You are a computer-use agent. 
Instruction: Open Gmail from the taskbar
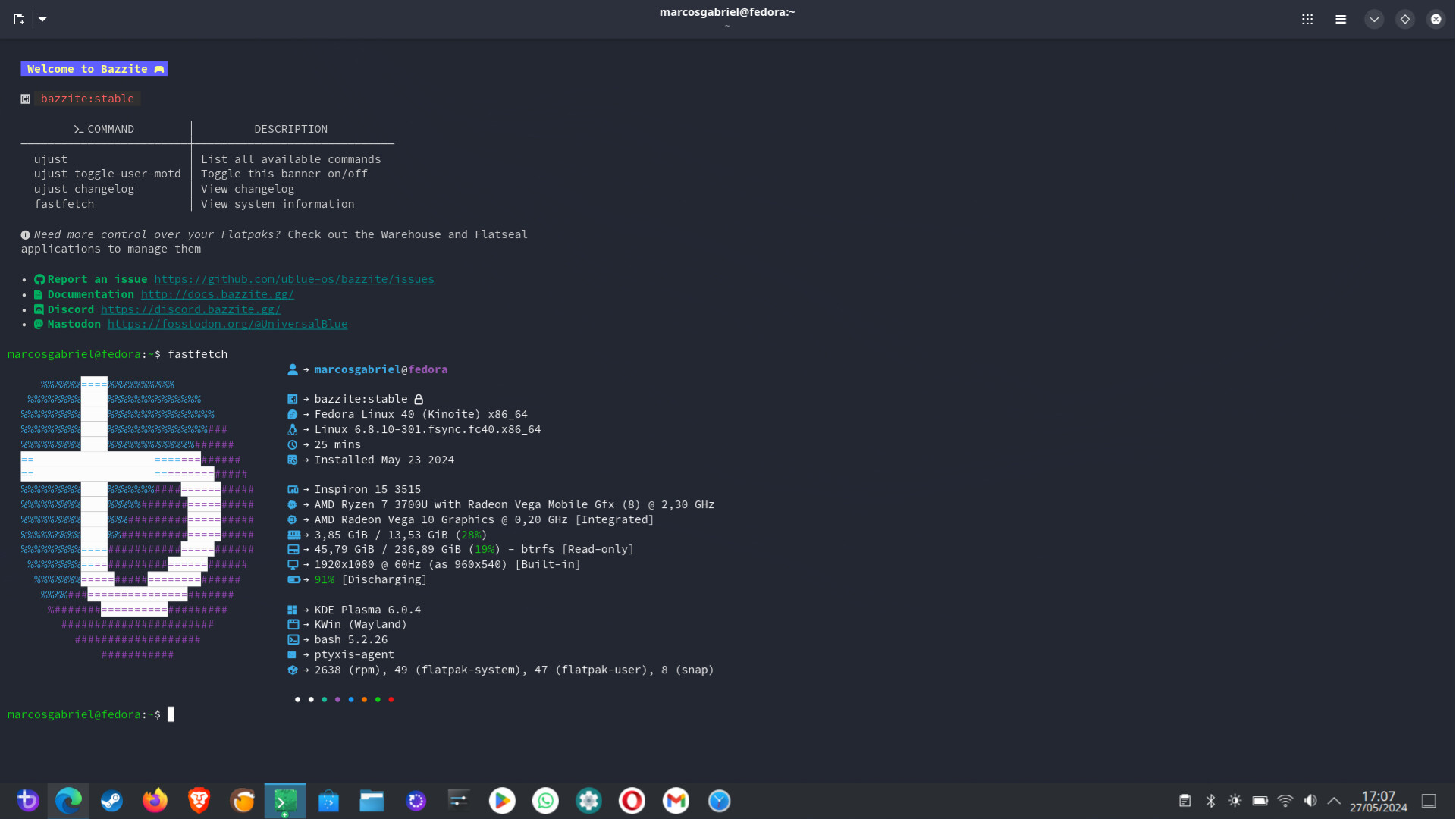click(x=676, y=801)
